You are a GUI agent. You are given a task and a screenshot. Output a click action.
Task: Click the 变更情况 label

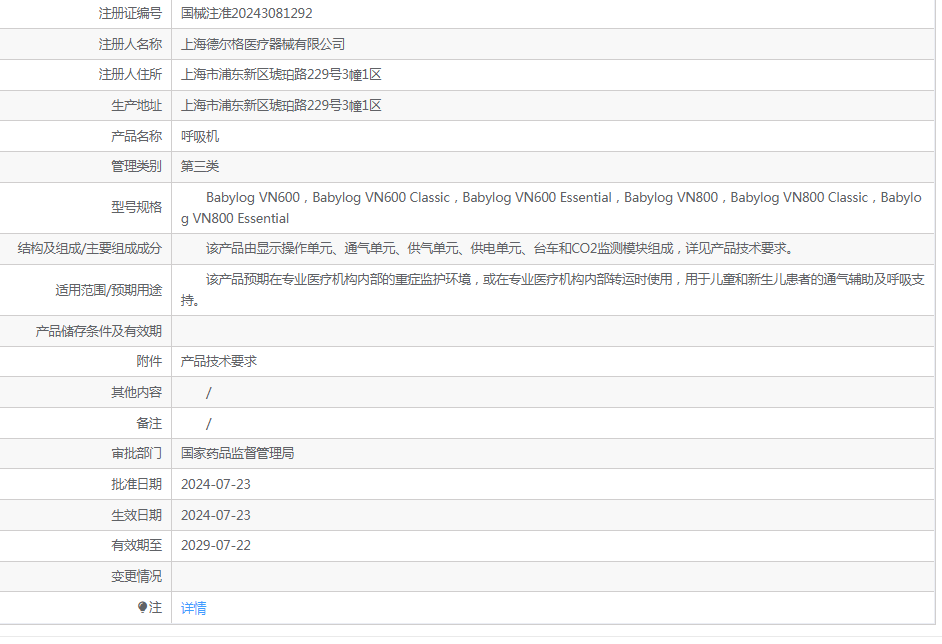click(x=136, y=577)
